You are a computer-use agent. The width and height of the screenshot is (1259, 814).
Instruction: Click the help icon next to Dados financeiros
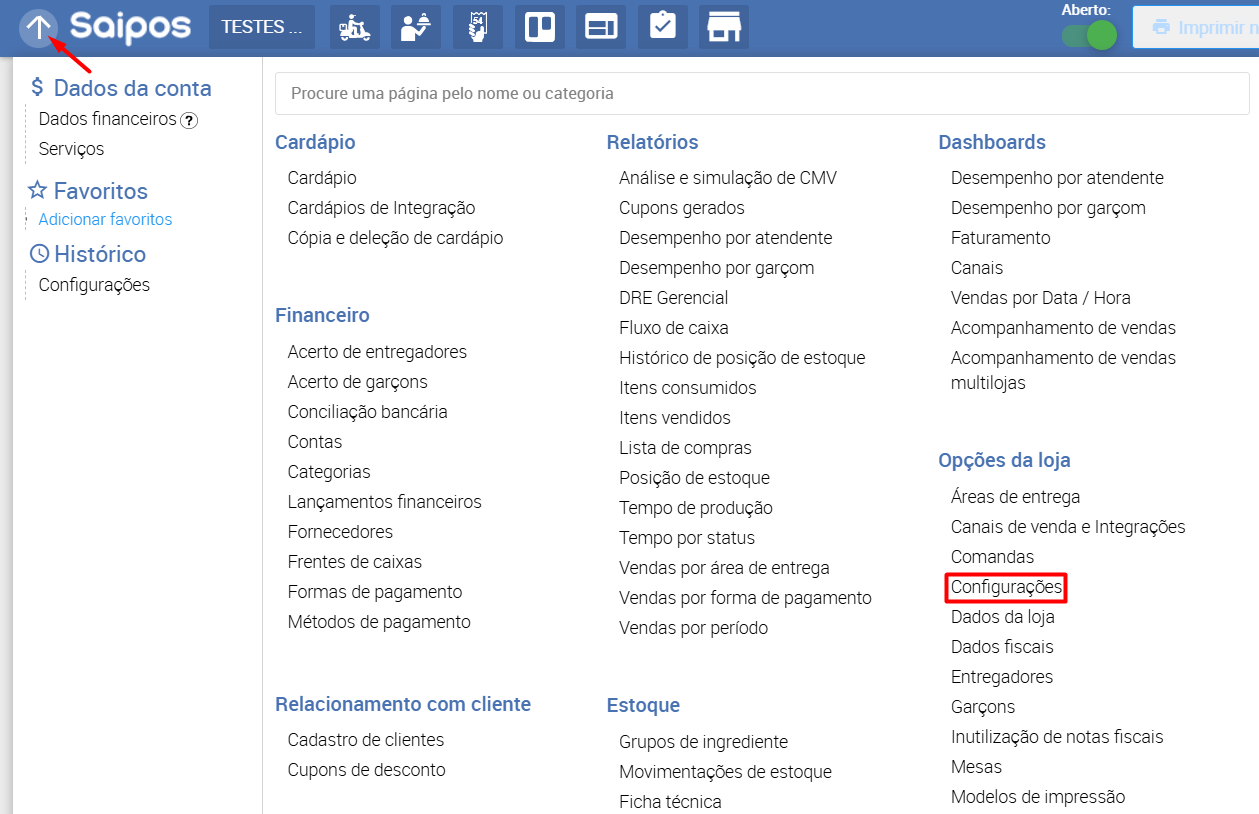(189, 120)
